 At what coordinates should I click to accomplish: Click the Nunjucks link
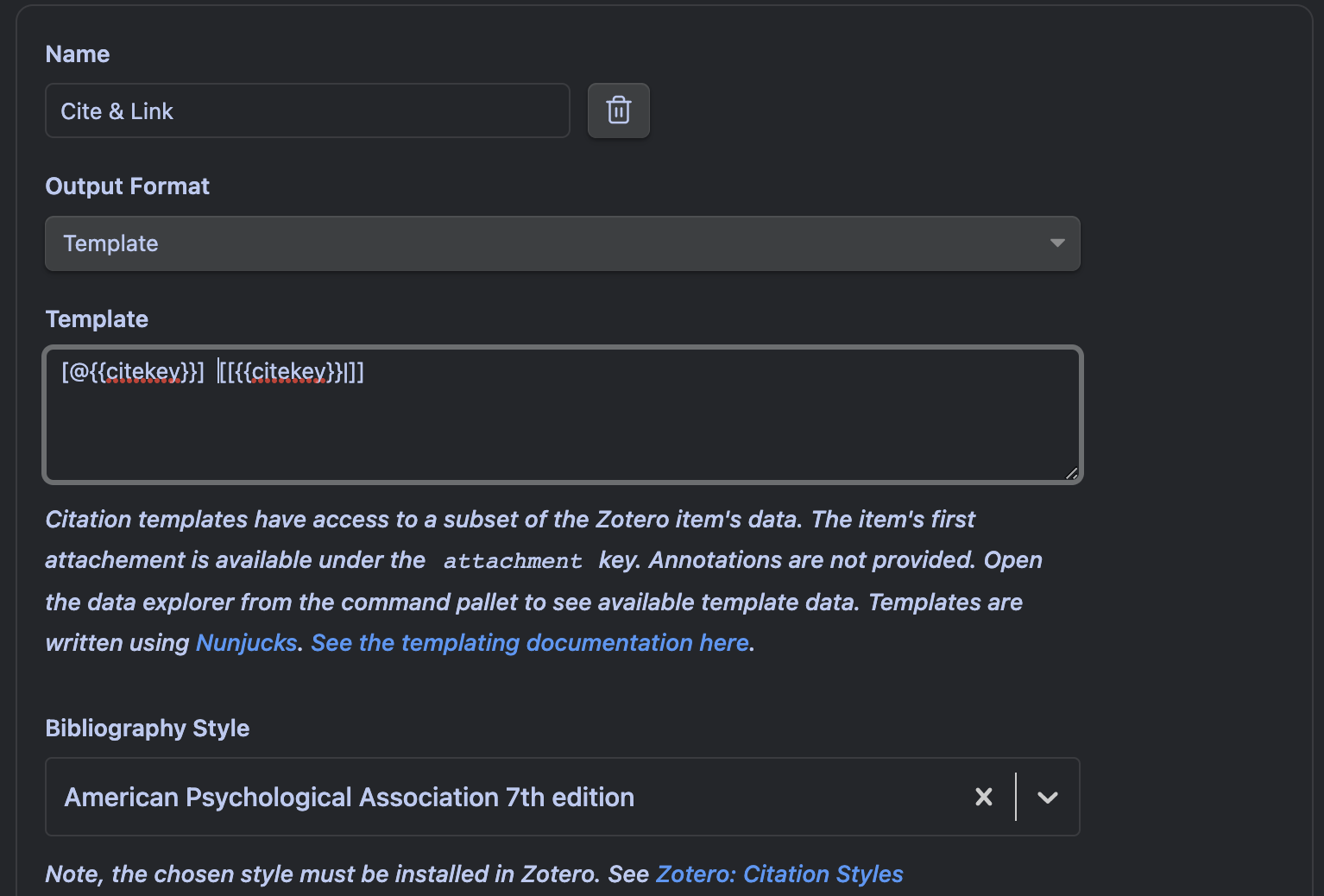[247, 642]
